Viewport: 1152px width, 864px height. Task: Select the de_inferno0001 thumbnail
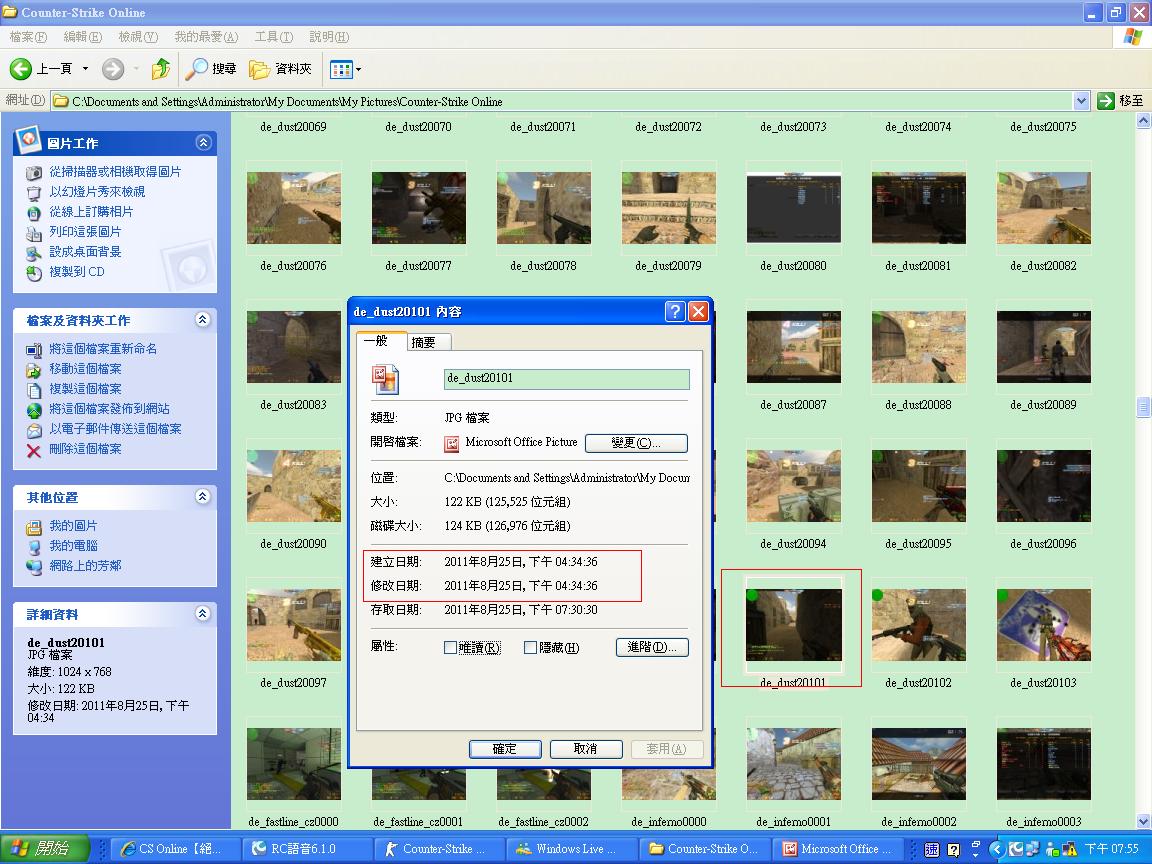[x=793, y=764]
